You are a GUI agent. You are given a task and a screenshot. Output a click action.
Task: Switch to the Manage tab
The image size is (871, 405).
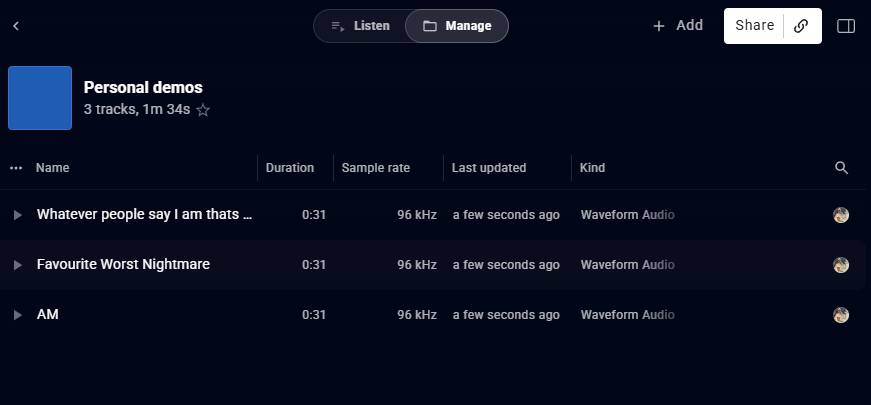(457, 26)
